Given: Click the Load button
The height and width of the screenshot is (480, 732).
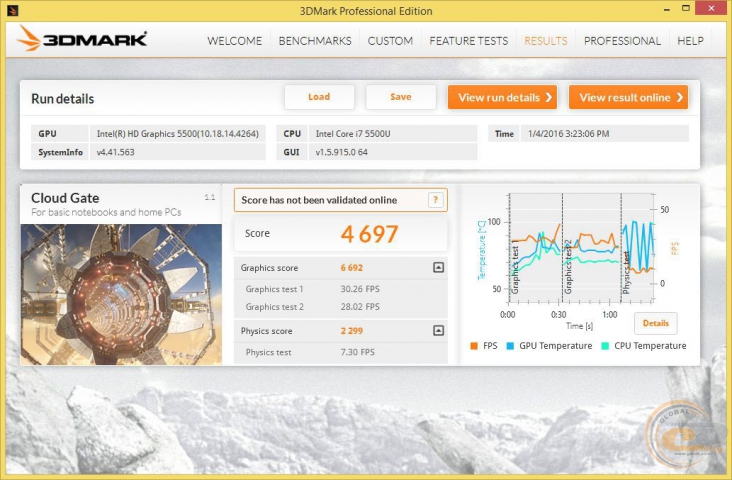Looking at the screenshot, I should 319,97.
